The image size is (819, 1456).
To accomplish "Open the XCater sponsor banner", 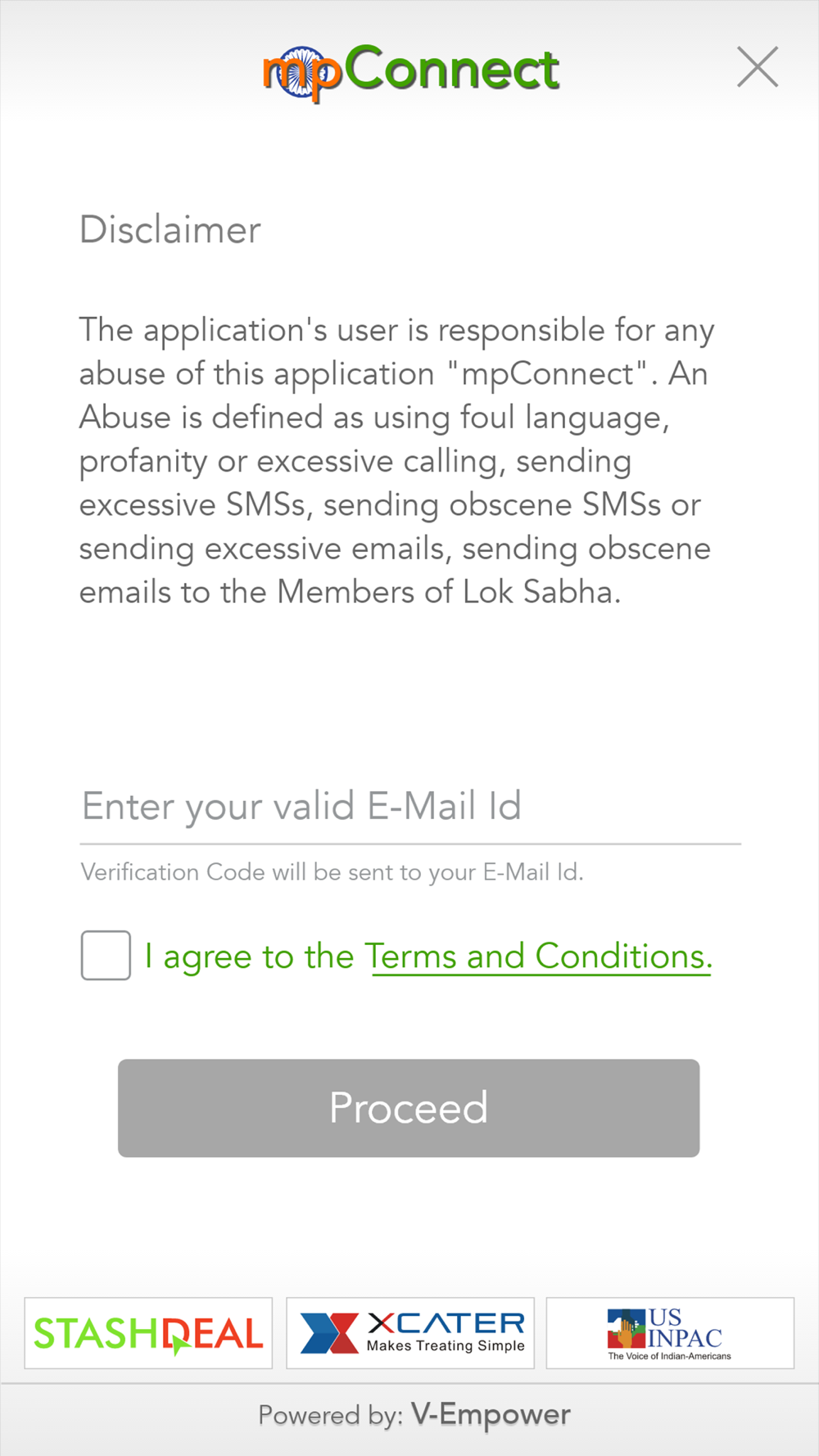I will tap(410, 1333).
